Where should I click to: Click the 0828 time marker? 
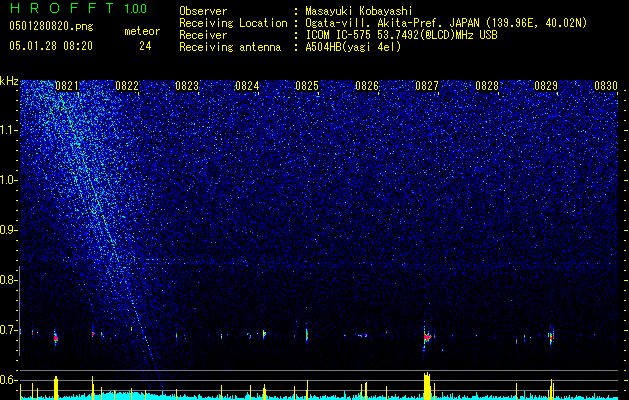tap(487, 86)
